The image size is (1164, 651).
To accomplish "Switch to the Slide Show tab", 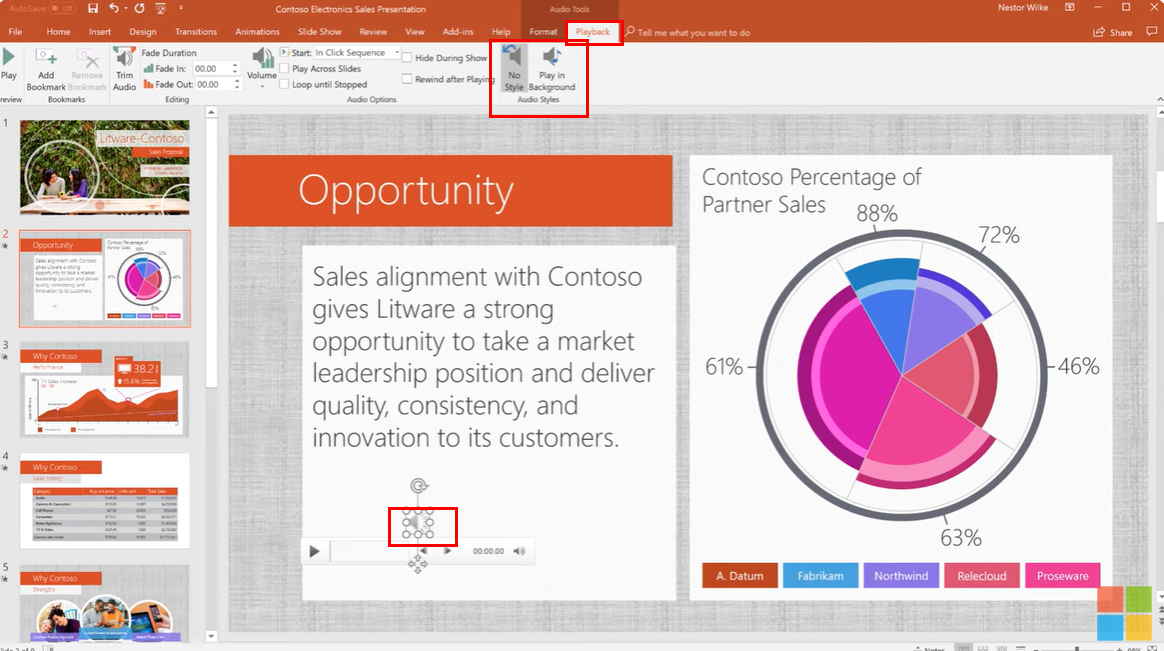I will coord(319,32).
